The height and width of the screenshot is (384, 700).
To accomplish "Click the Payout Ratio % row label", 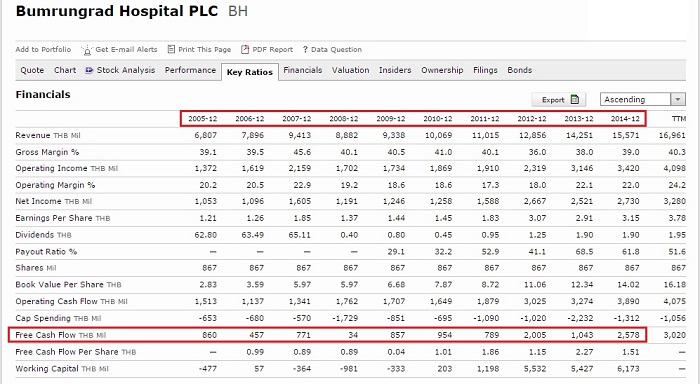I will click(46, 252).
